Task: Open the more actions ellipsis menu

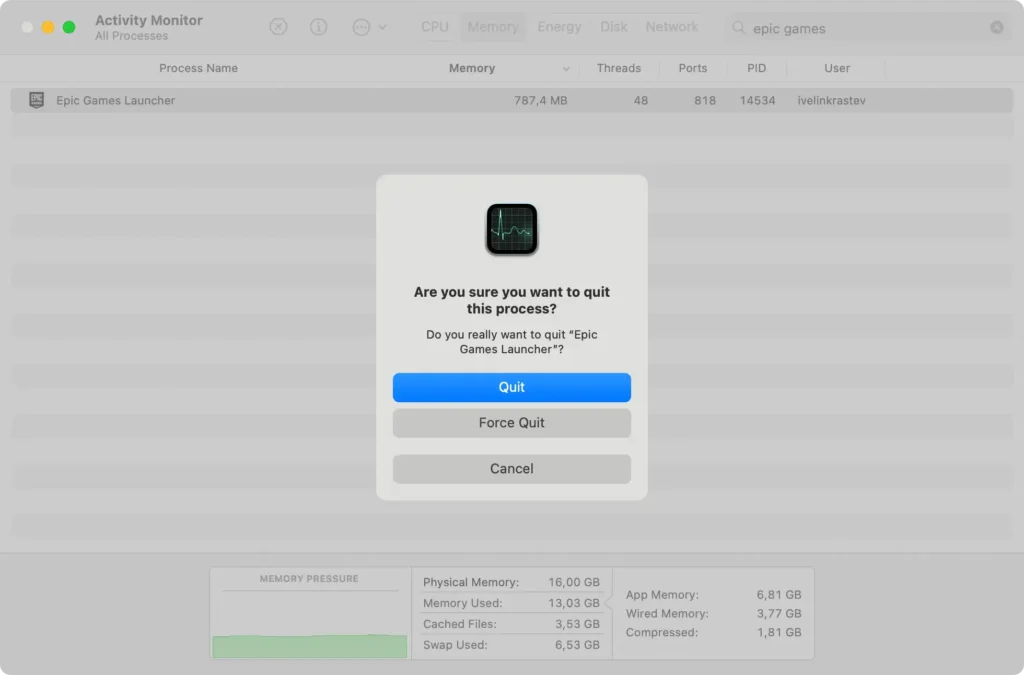Action: tap(369, 27)
